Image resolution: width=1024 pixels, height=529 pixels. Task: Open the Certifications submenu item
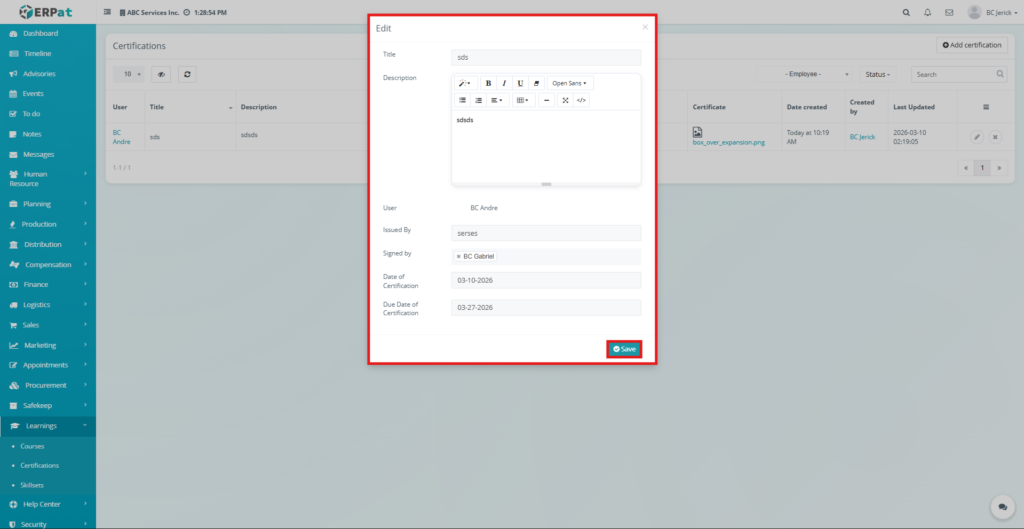[x=39, y=465]
